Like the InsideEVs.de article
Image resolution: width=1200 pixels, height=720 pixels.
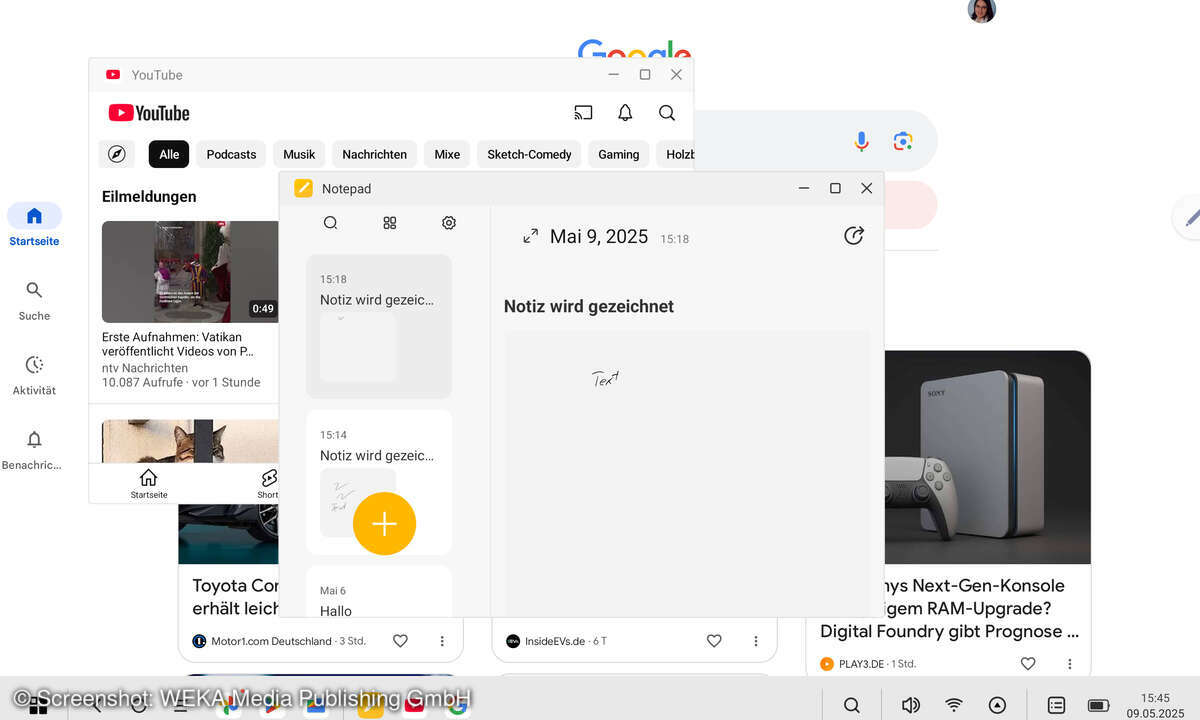[x=714, y=641]
